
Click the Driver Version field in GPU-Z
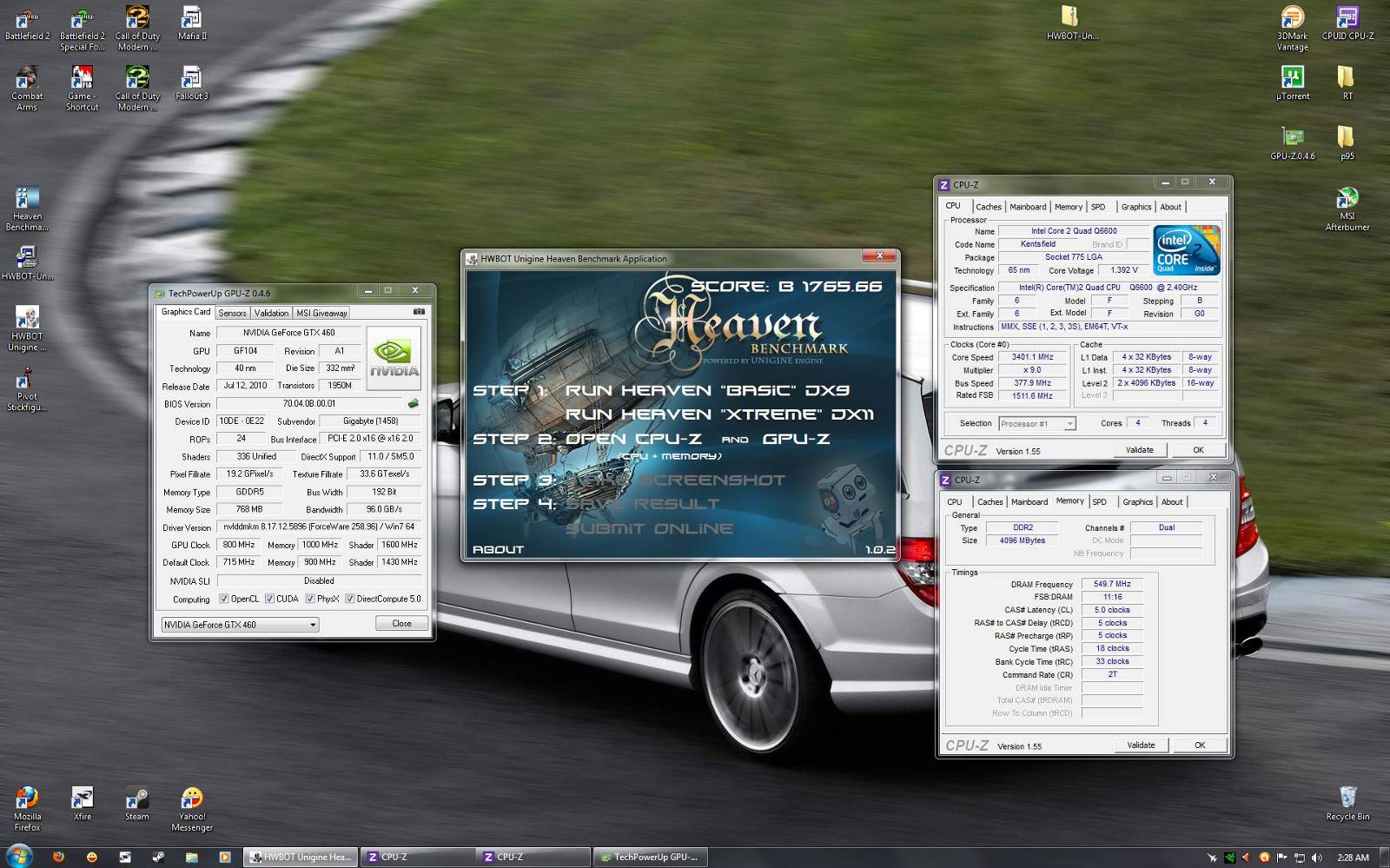coord(319,527)
